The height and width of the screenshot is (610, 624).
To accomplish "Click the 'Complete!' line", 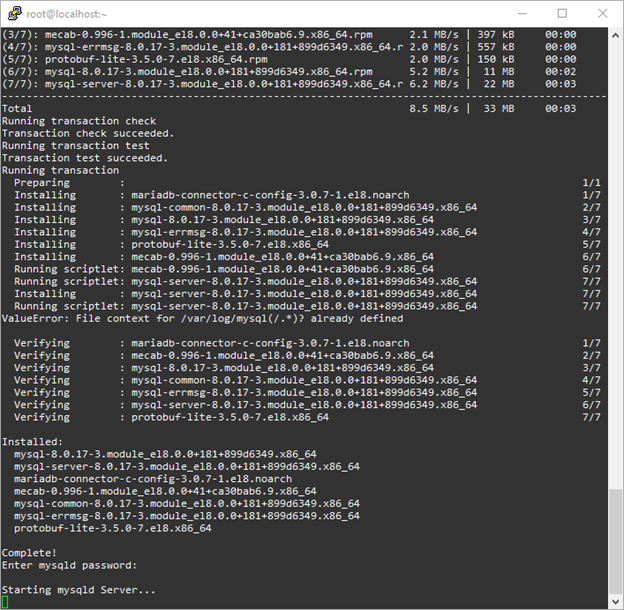I will pos(29,553).
